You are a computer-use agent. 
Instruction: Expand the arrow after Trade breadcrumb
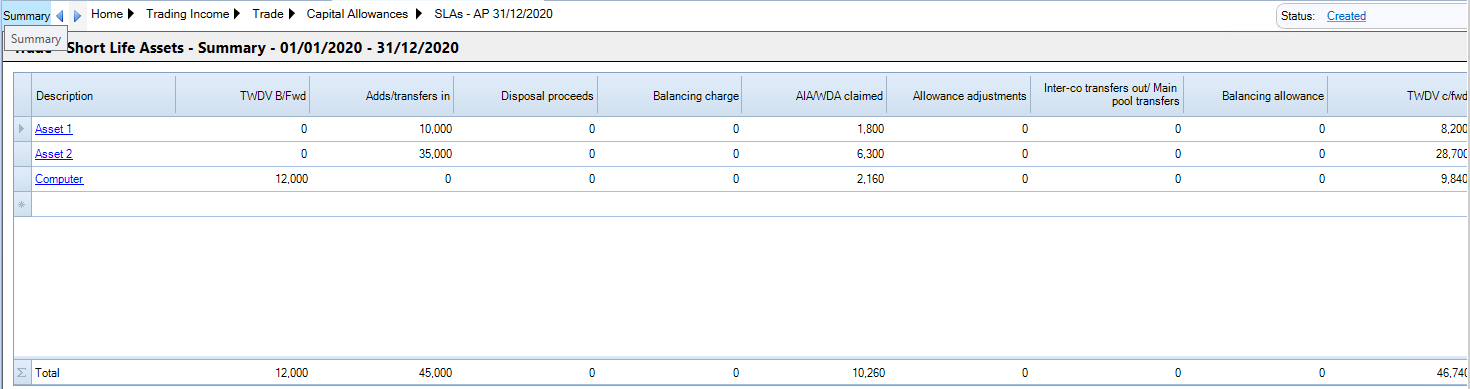click(292, 15)
